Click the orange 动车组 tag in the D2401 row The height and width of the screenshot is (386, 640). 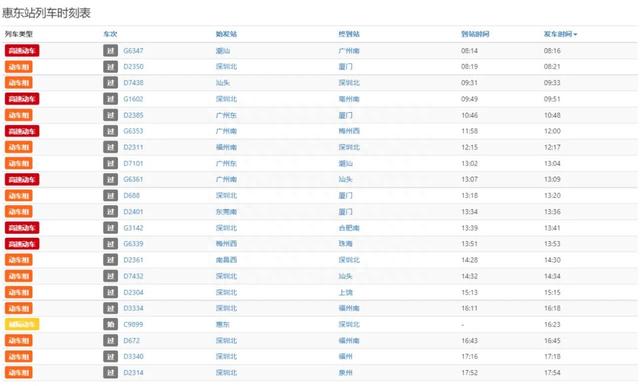pyautogui.click(x=19, y=212)
